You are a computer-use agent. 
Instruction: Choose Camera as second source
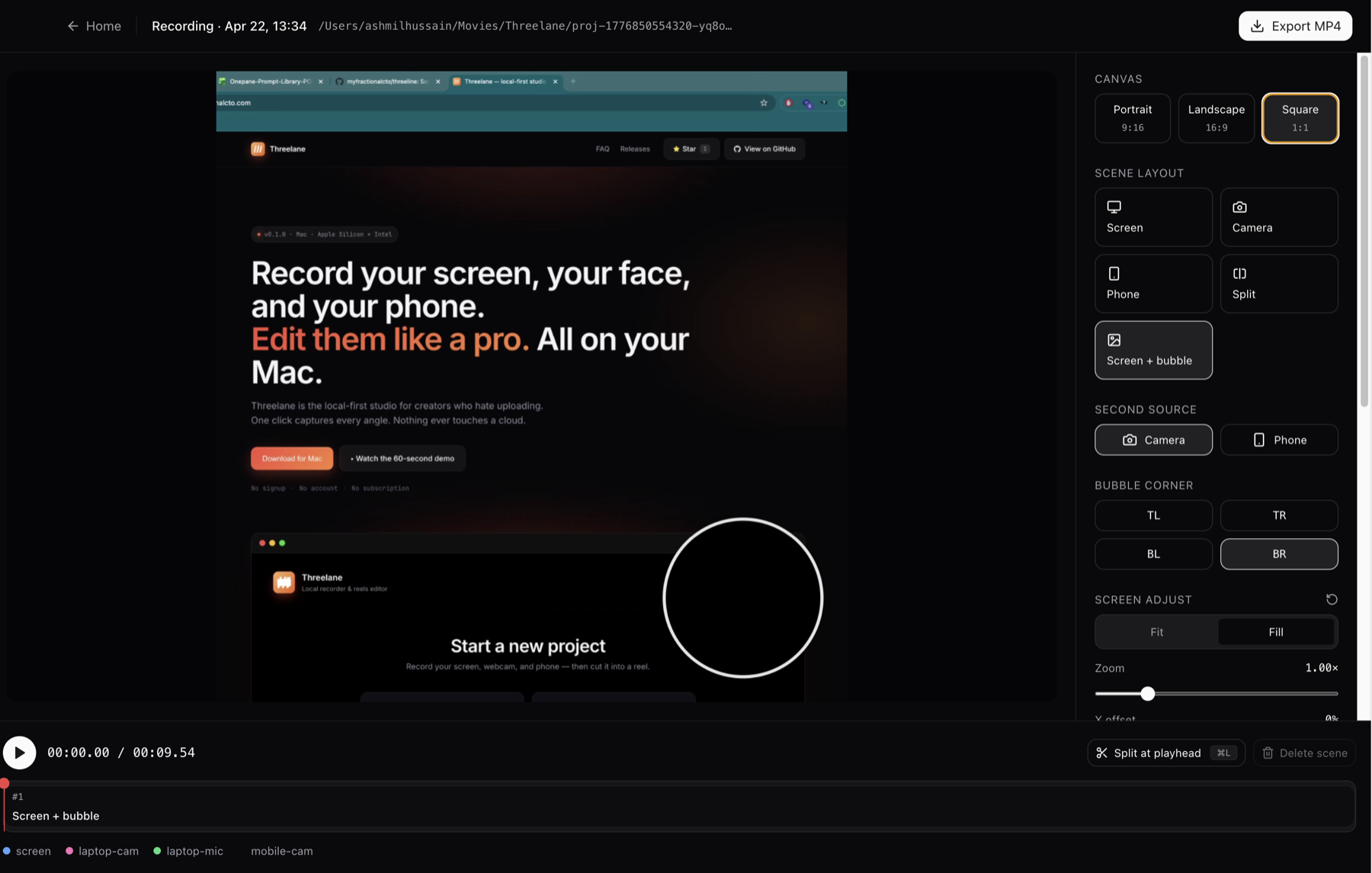coord(1152,440)
